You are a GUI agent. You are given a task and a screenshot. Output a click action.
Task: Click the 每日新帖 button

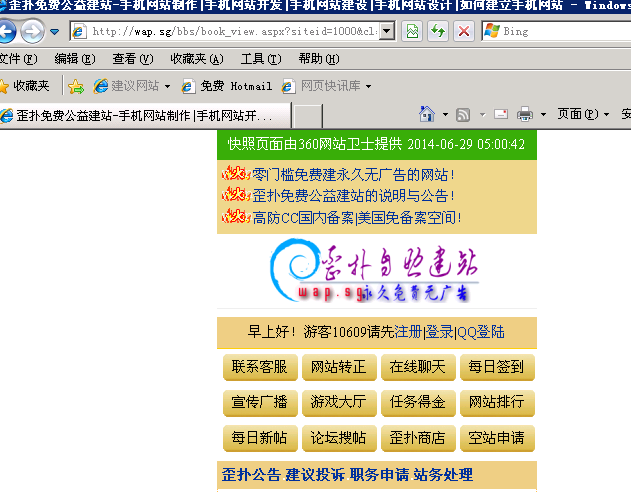260,438
